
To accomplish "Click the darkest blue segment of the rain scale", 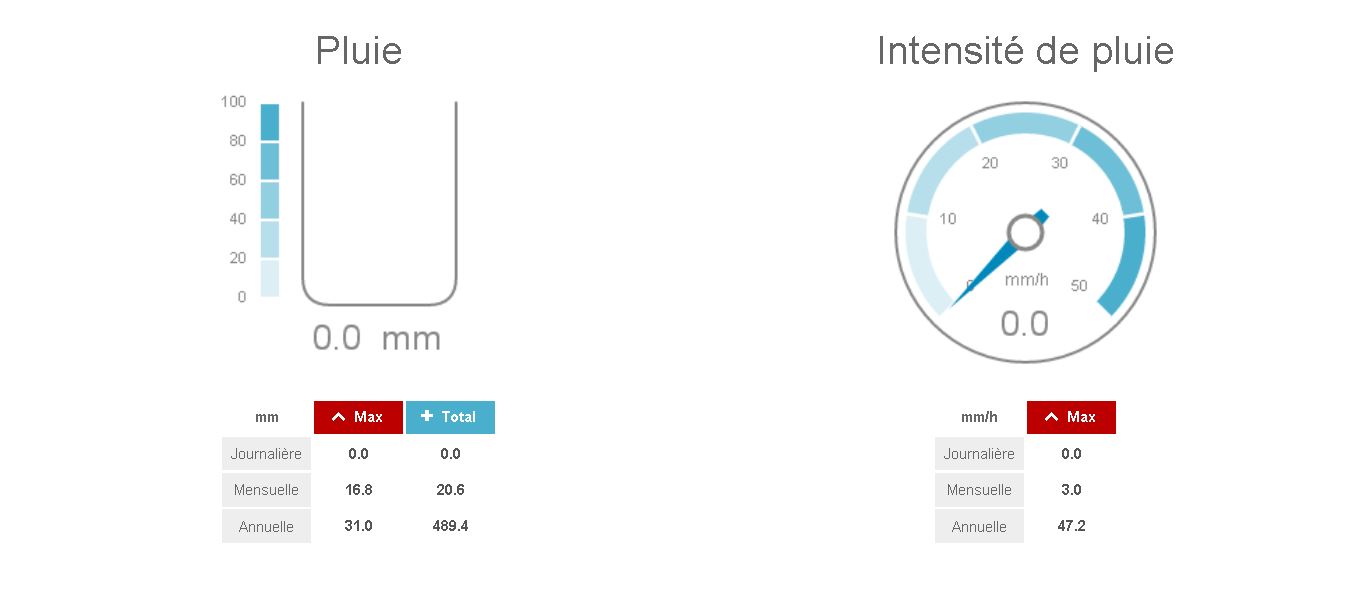I will click(x=270, y=122).
